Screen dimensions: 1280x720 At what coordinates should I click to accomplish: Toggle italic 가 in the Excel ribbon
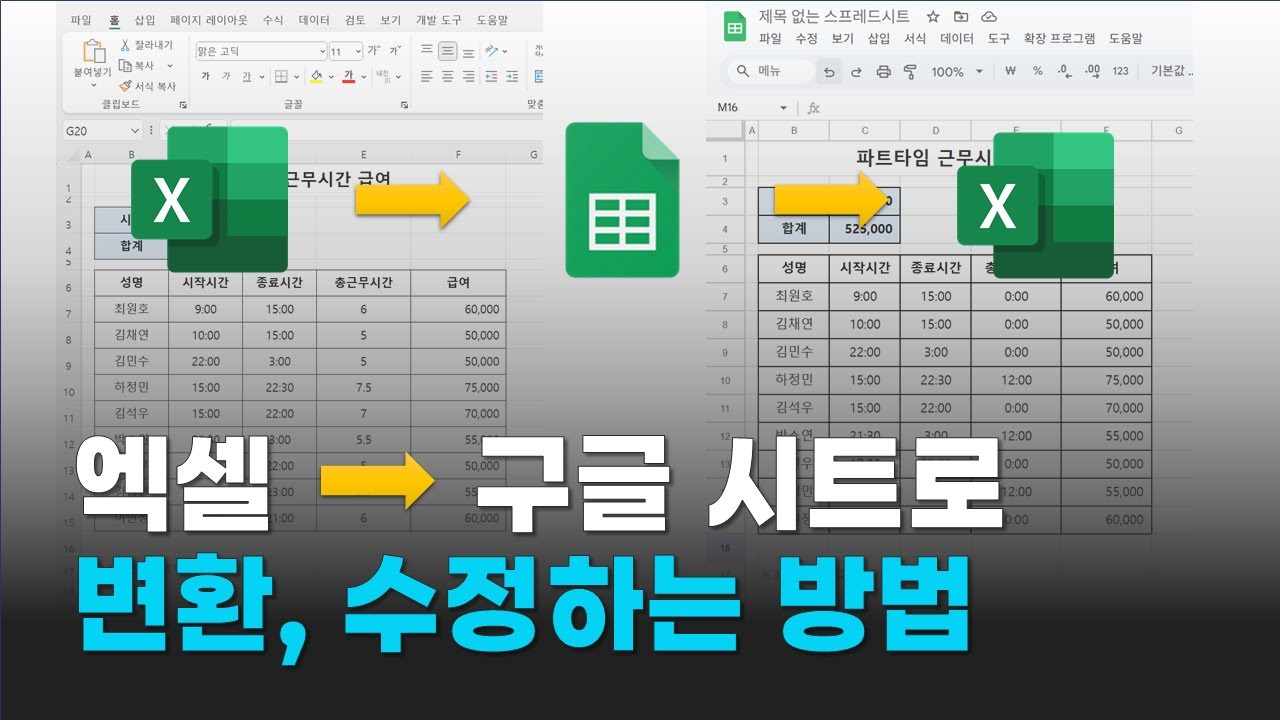point(226,76)
